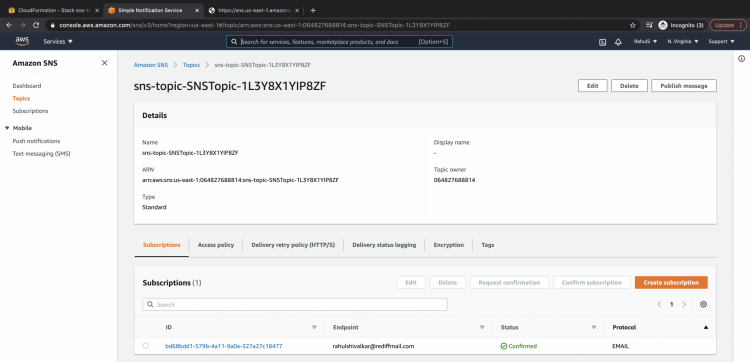Click the Request confirmation button
The image size is (750, 362).
(x=509, y=283)
